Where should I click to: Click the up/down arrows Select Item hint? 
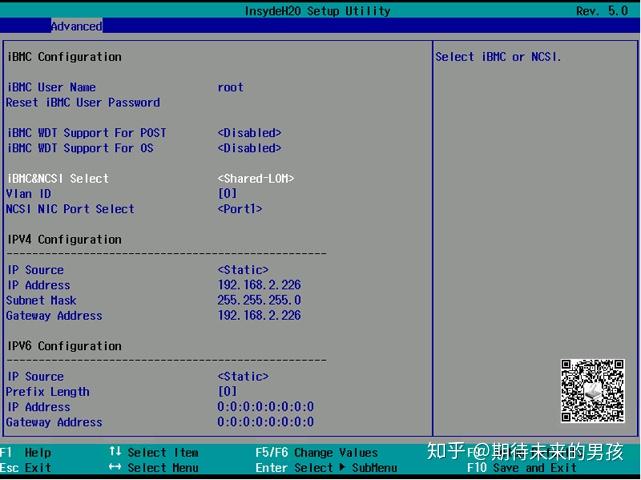pyautogui.click(x=154, y=452)
